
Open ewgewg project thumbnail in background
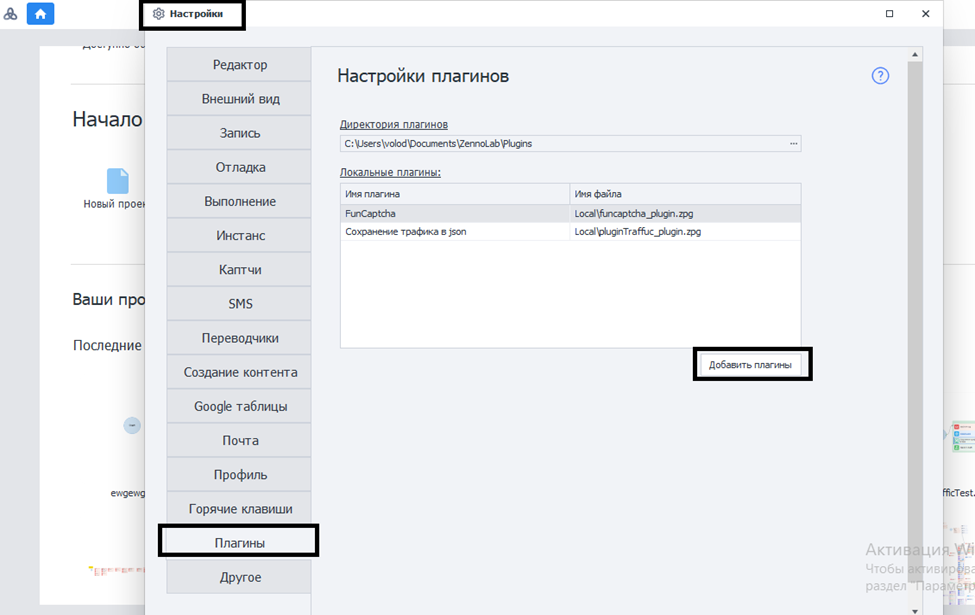(x=131, y=425)
